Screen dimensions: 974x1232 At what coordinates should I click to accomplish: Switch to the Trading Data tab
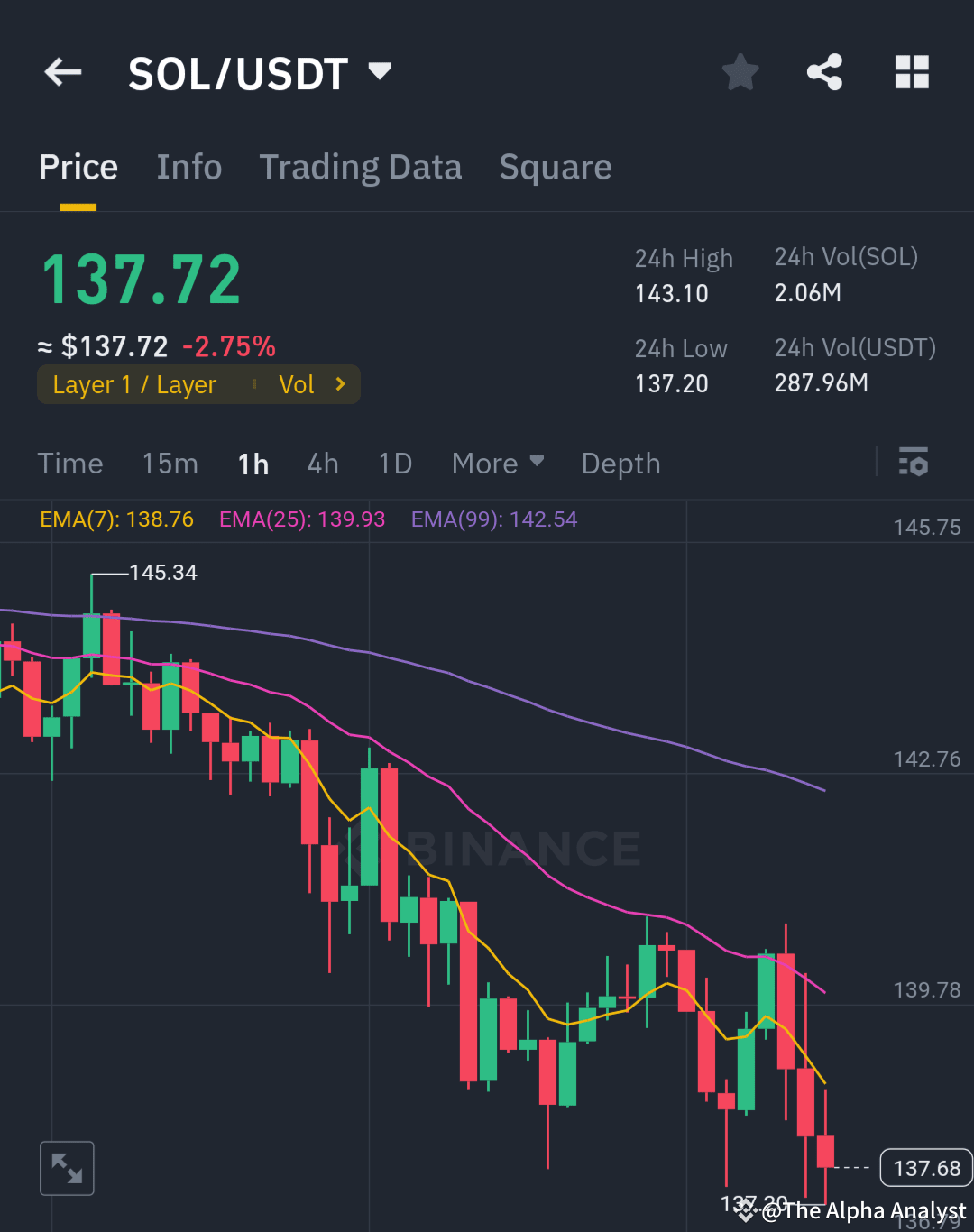point(361,167)
